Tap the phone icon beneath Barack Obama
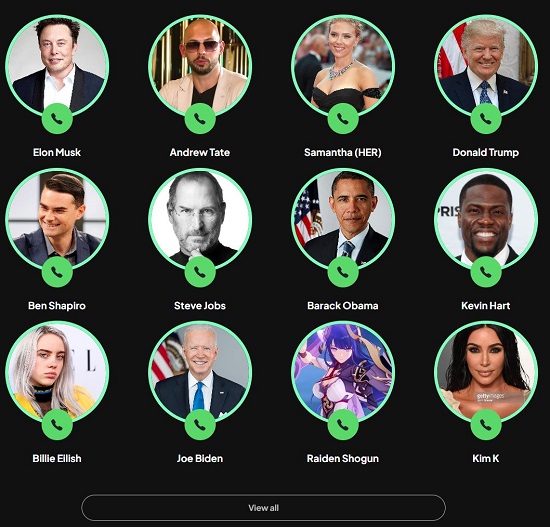550x527 pixels. 343,272
